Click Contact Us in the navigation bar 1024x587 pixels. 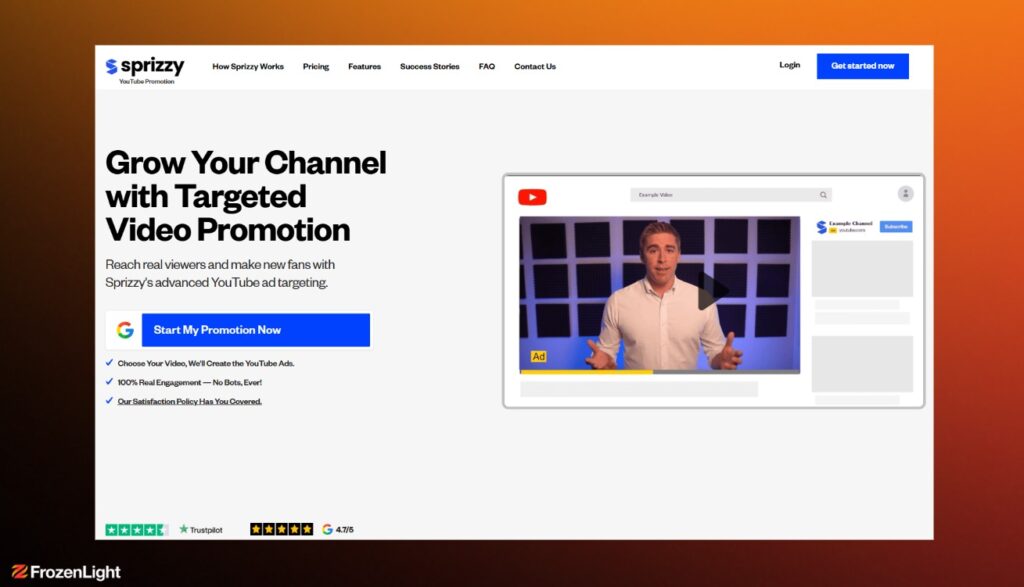pyautogui.click(x=535, y=67)
